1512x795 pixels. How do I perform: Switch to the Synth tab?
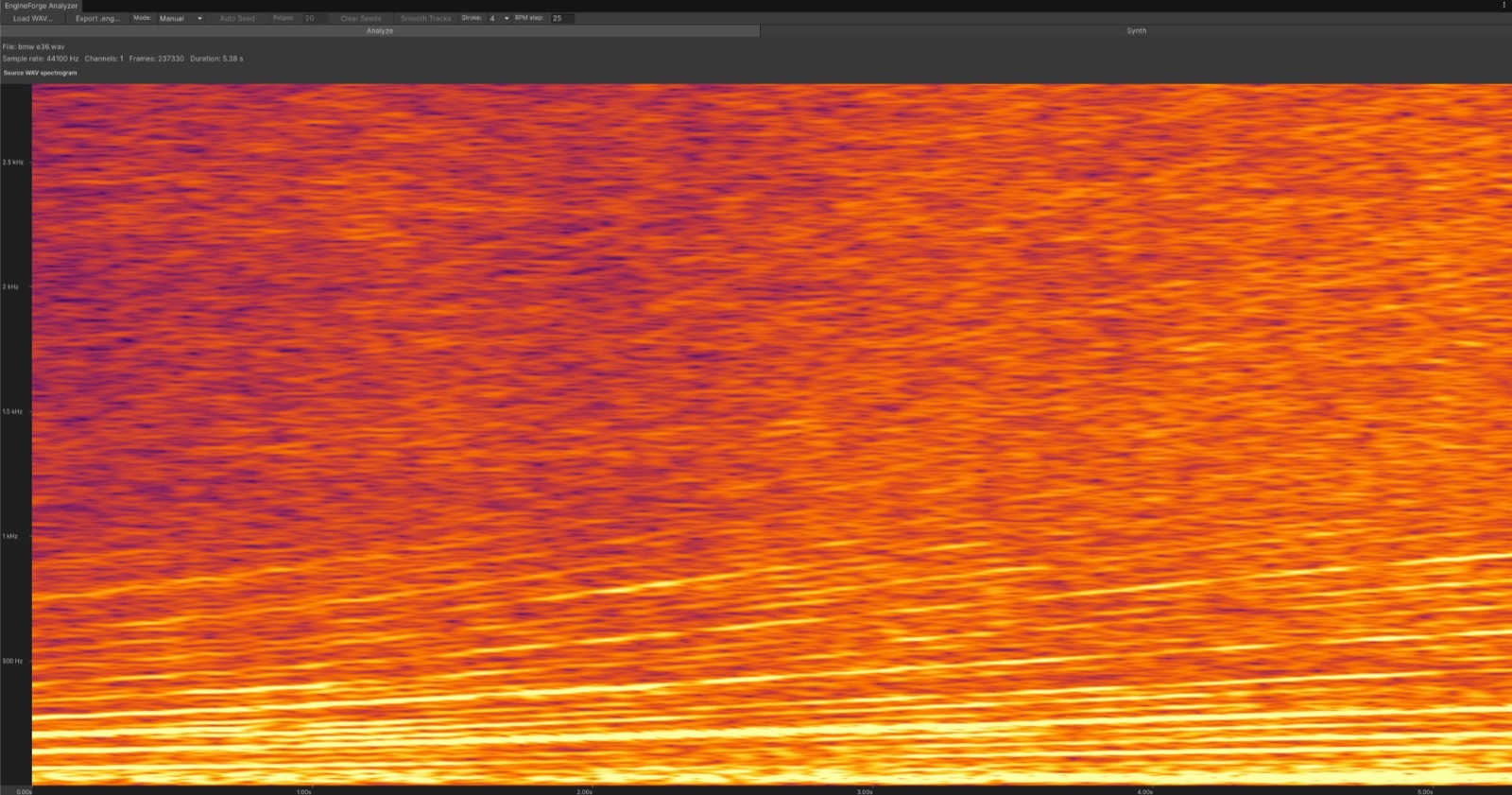[x=1136, y=31]
